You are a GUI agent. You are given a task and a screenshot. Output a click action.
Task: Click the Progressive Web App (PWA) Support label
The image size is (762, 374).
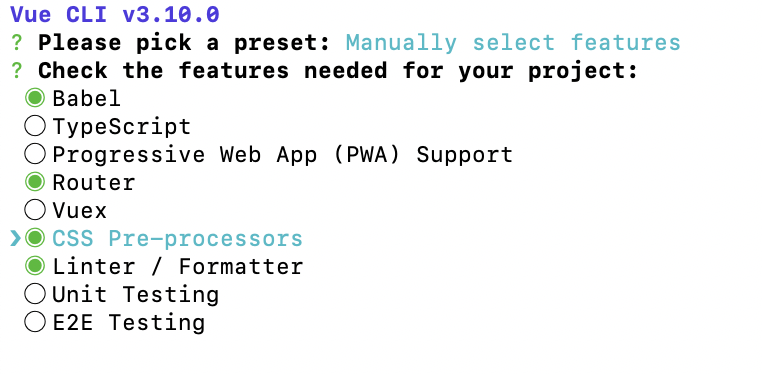(282, 155)
